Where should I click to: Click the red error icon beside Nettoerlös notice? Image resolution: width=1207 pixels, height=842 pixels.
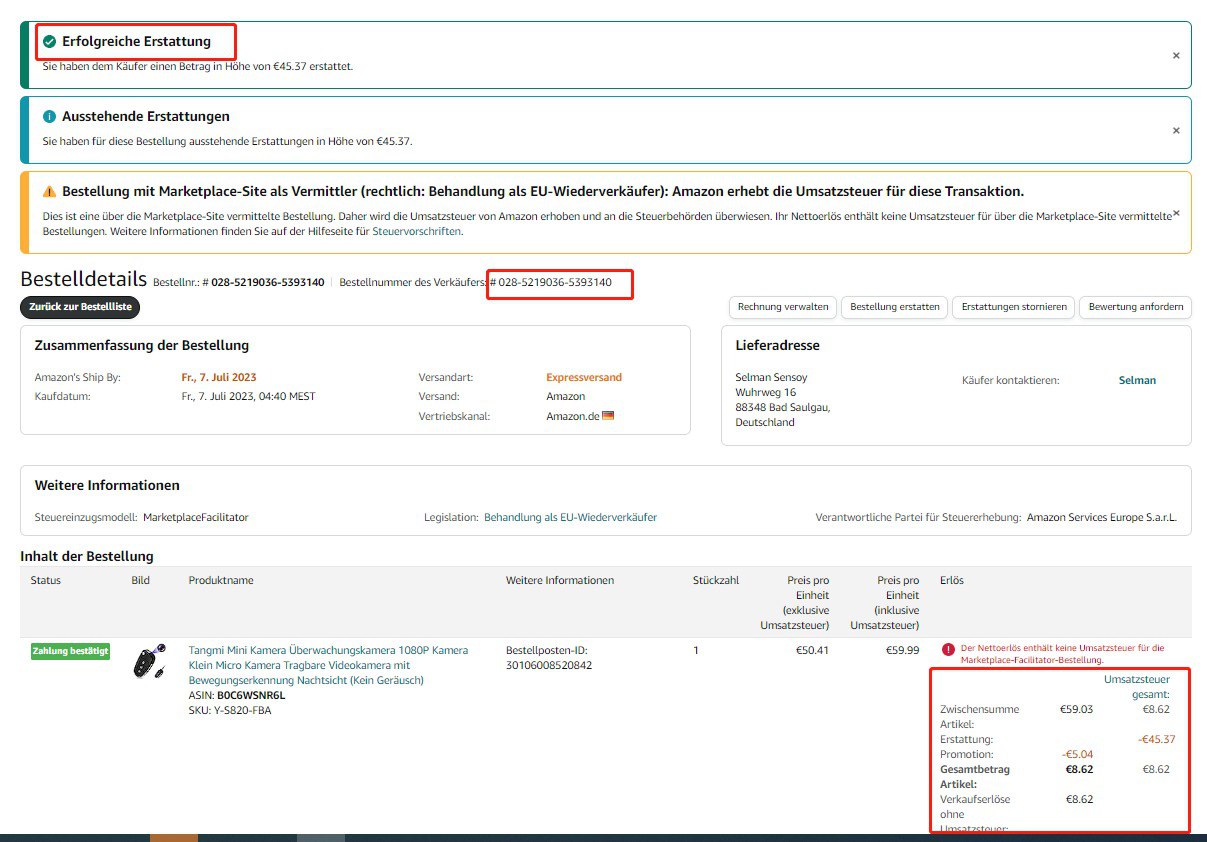pyautogui.click(x=947, y=650)
